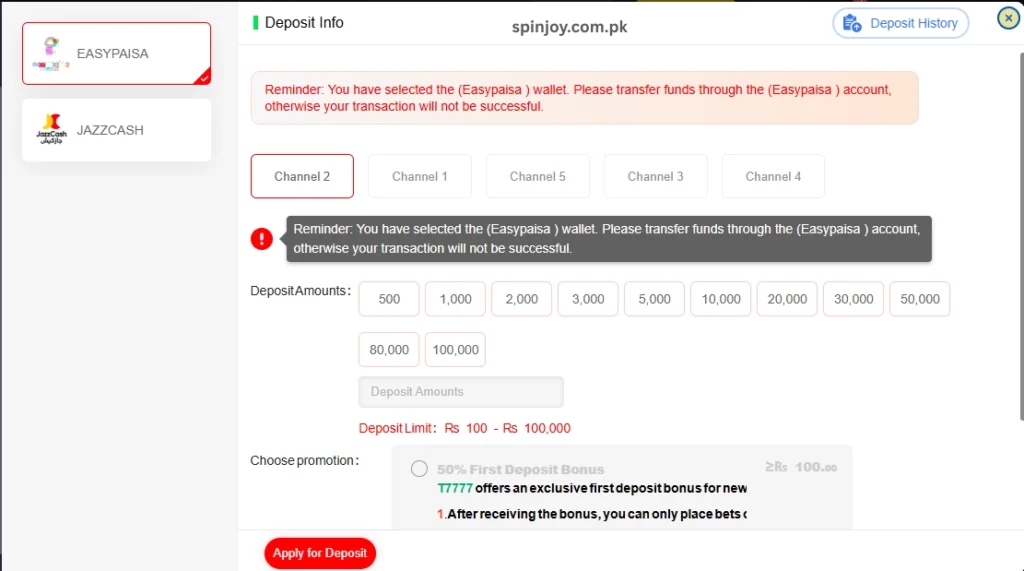Click the spinjoy.com.pk title text

569,27
